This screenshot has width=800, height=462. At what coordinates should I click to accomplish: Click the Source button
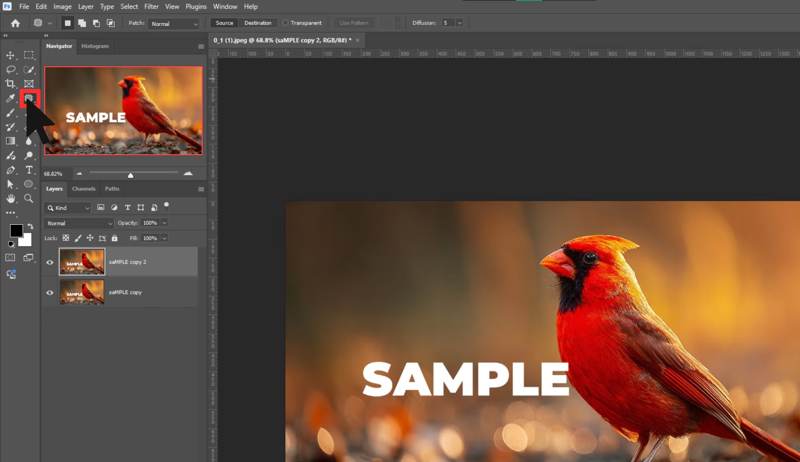[x=224, y=23]
